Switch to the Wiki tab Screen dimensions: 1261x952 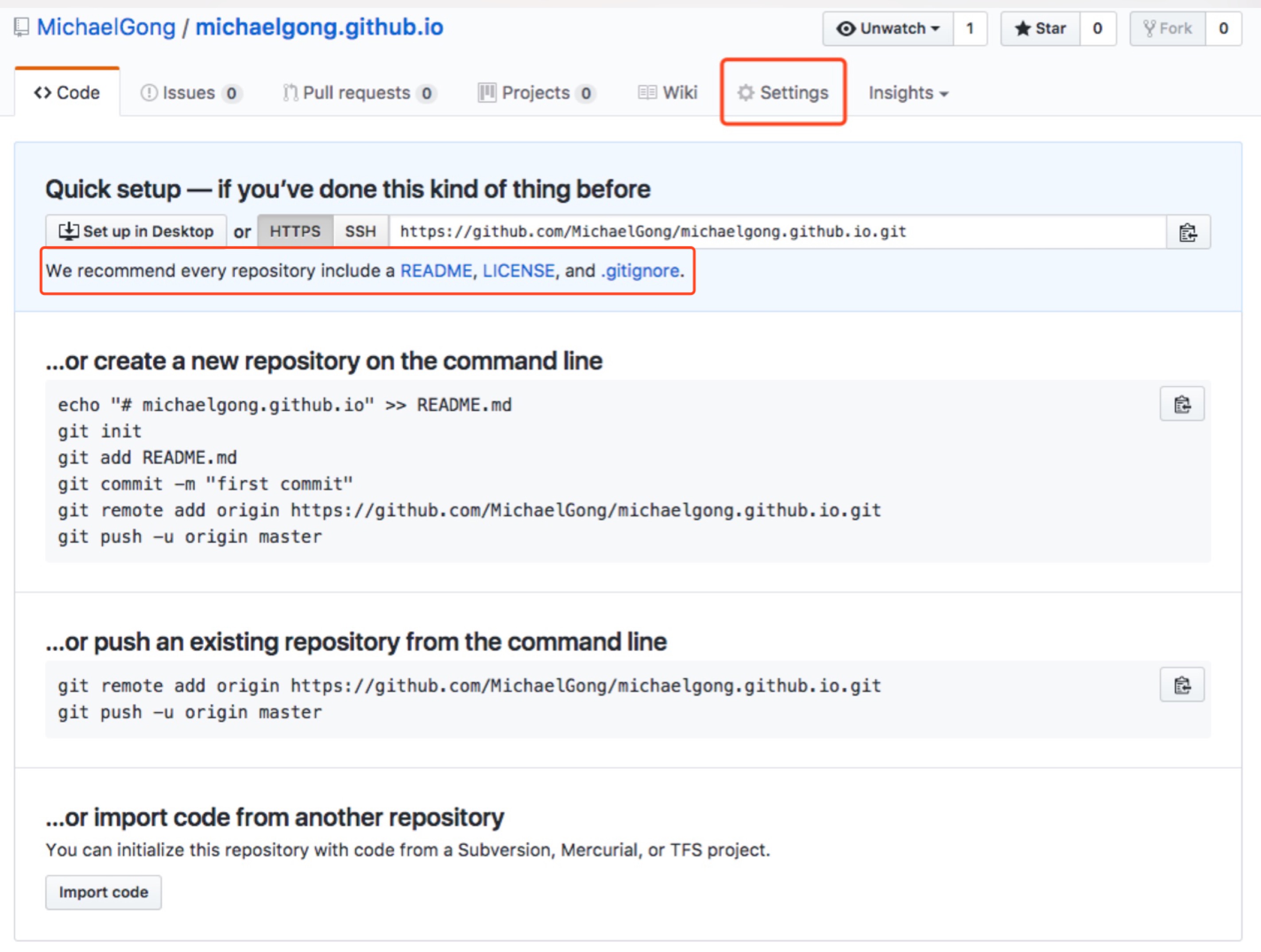click(668, 93)
